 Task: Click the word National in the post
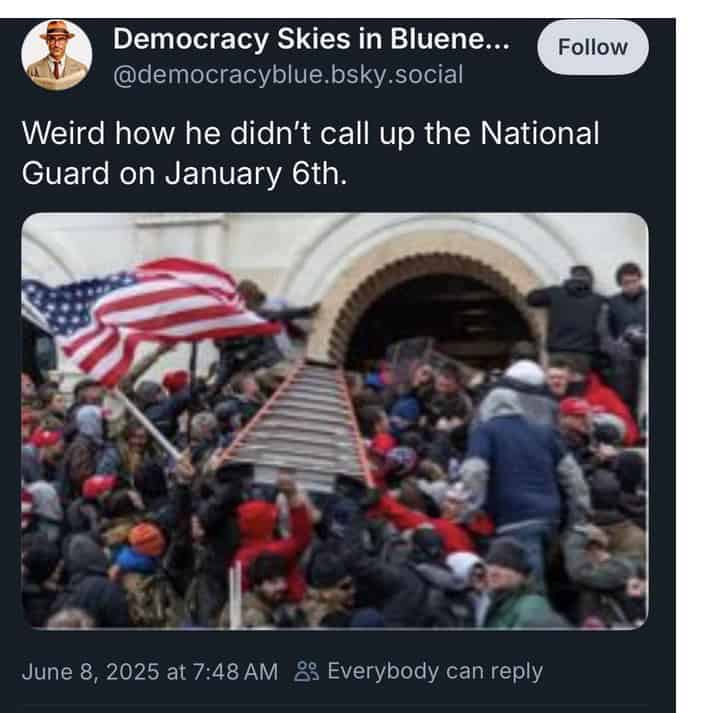[x=540, y=133]
